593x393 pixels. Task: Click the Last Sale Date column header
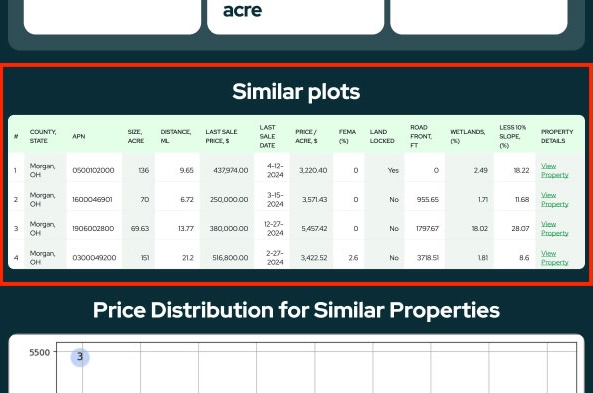[x=267, y=136]
